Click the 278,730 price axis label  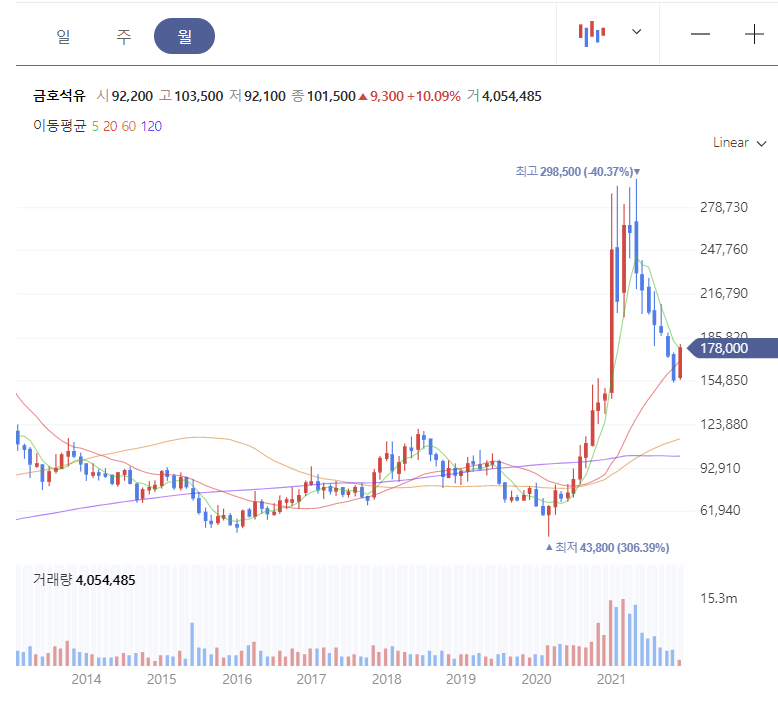tap(723, 207)
